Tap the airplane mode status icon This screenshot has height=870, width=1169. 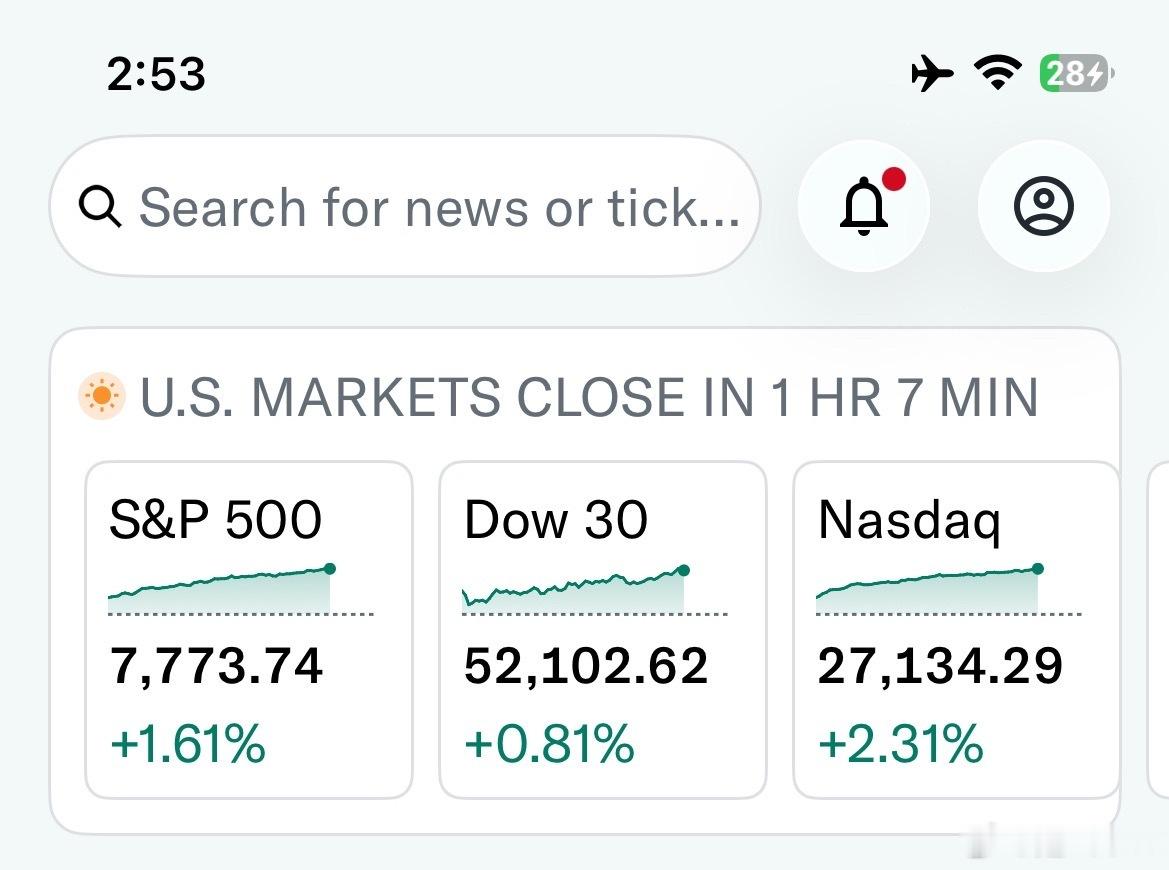tap(932, 73)
